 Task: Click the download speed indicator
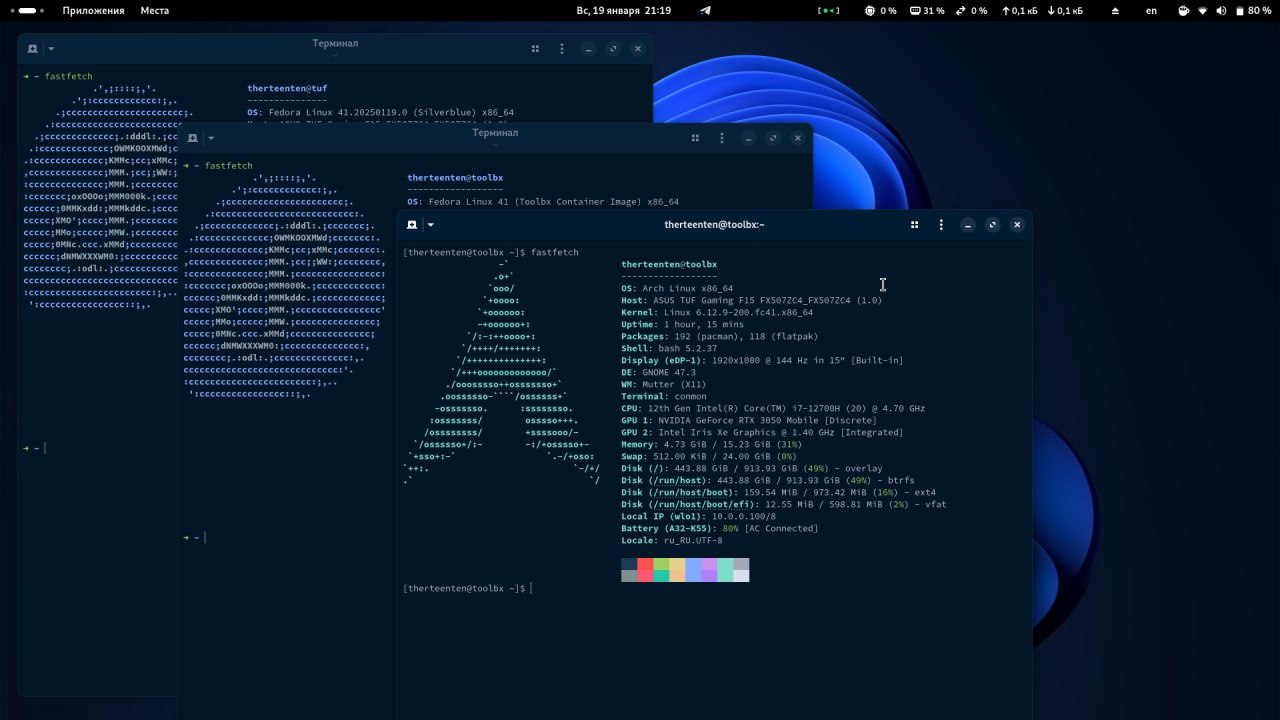pos(1064,10)
